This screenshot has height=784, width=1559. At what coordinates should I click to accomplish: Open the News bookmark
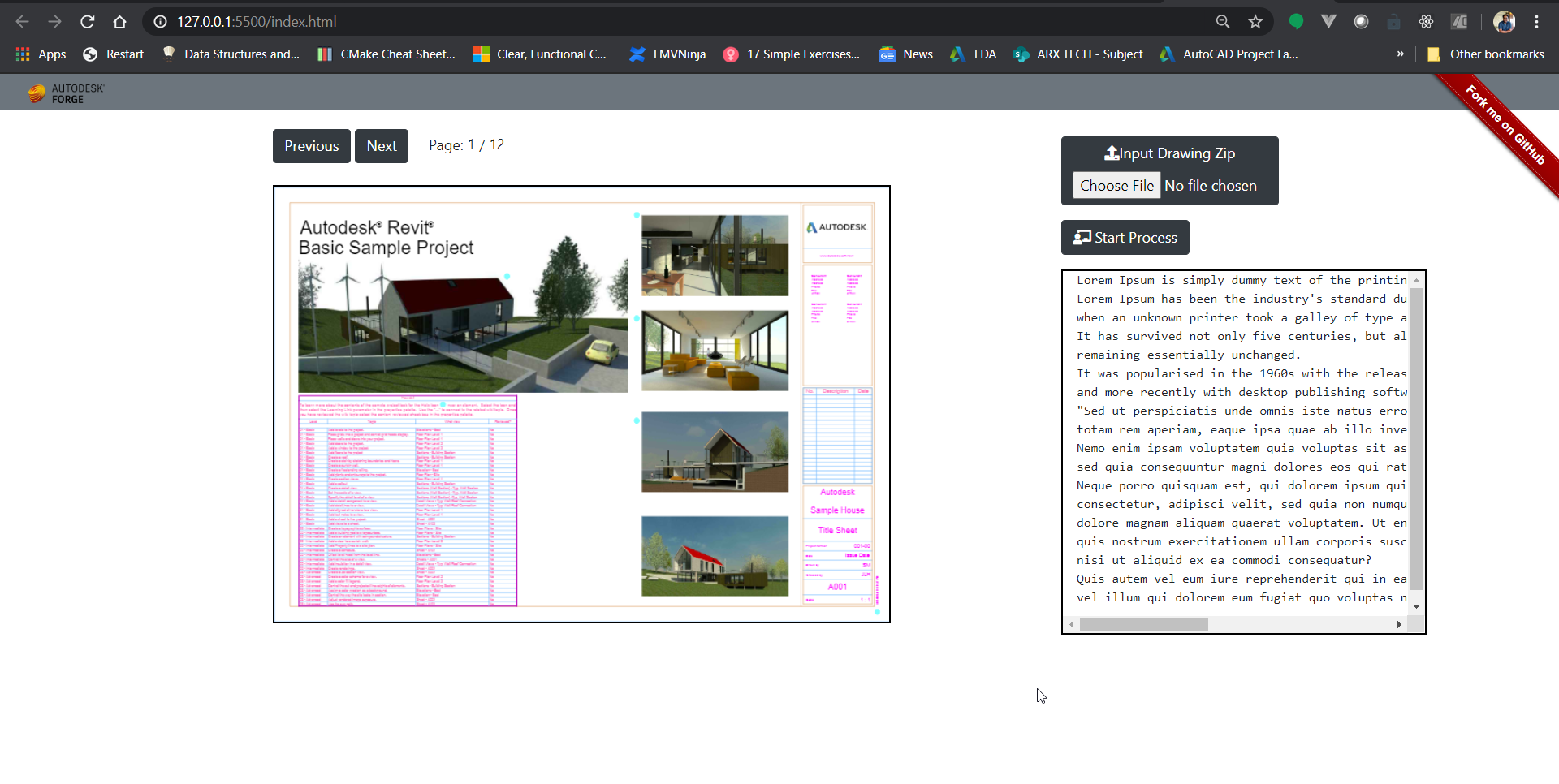click(906, 54)
